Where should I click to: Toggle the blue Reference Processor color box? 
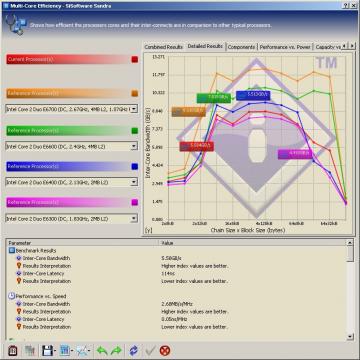[x=135, y=167]
